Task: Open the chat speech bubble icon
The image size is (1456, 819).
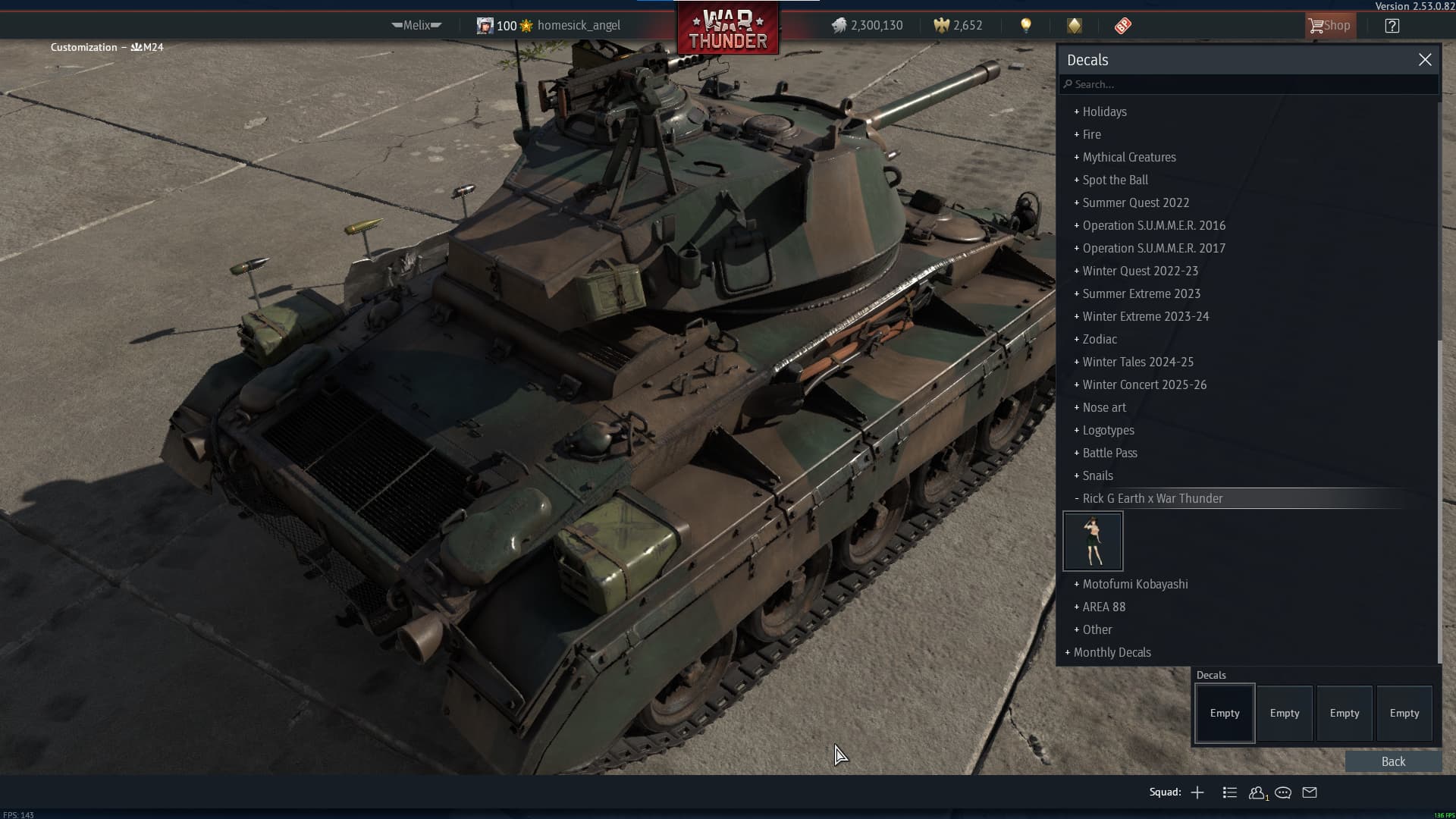Action: 1283,792
